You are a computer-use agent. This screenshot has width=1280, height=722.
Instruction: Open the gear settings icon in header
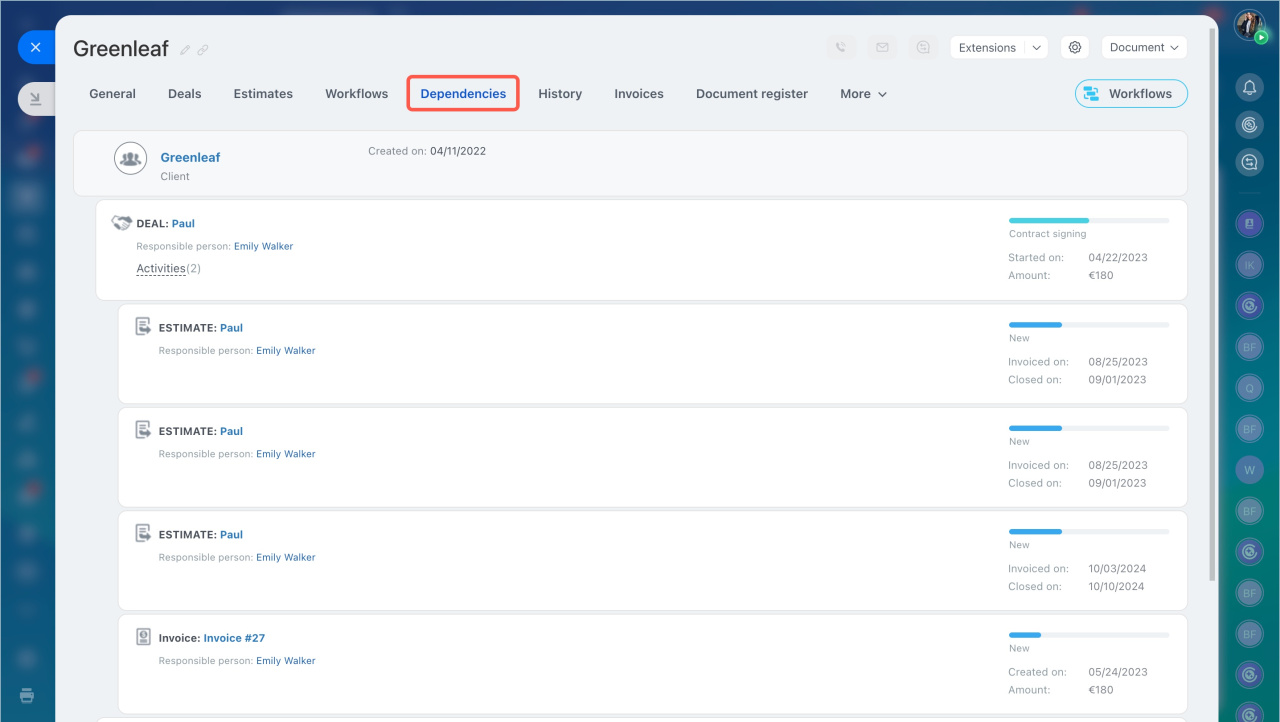coord(1075,47)
